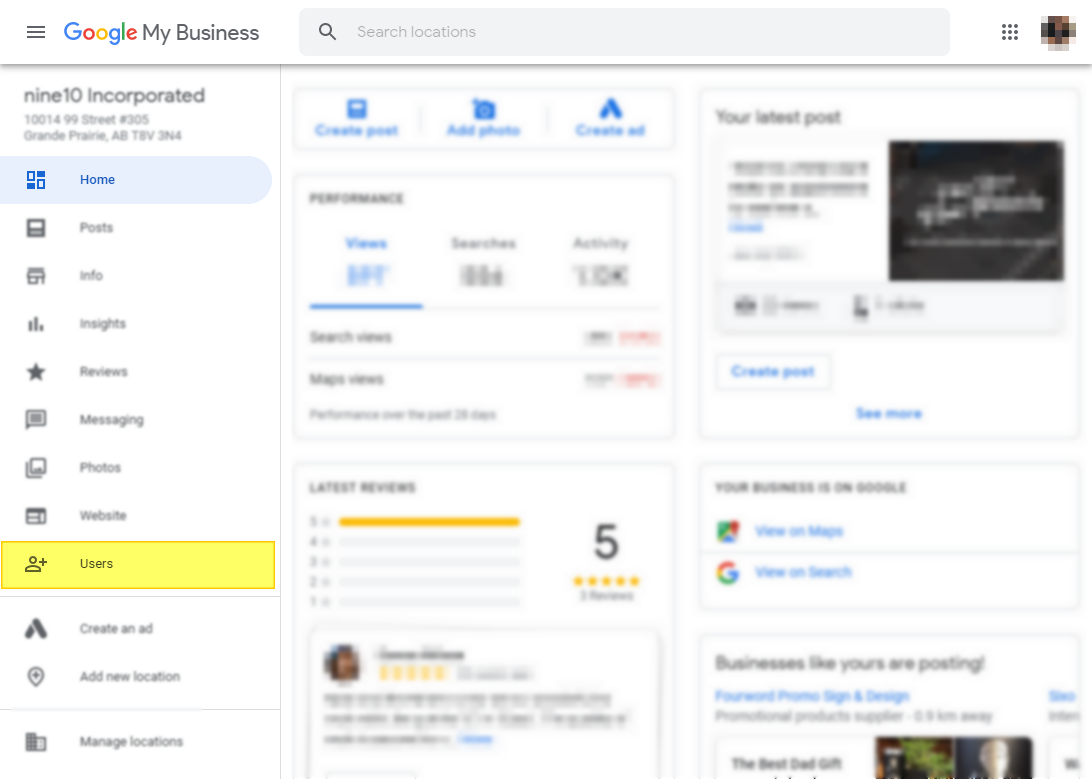Select Users in the sidebar
This screenshot has width=1092, height=779.
pyautogui.click(x=96, y=564)
